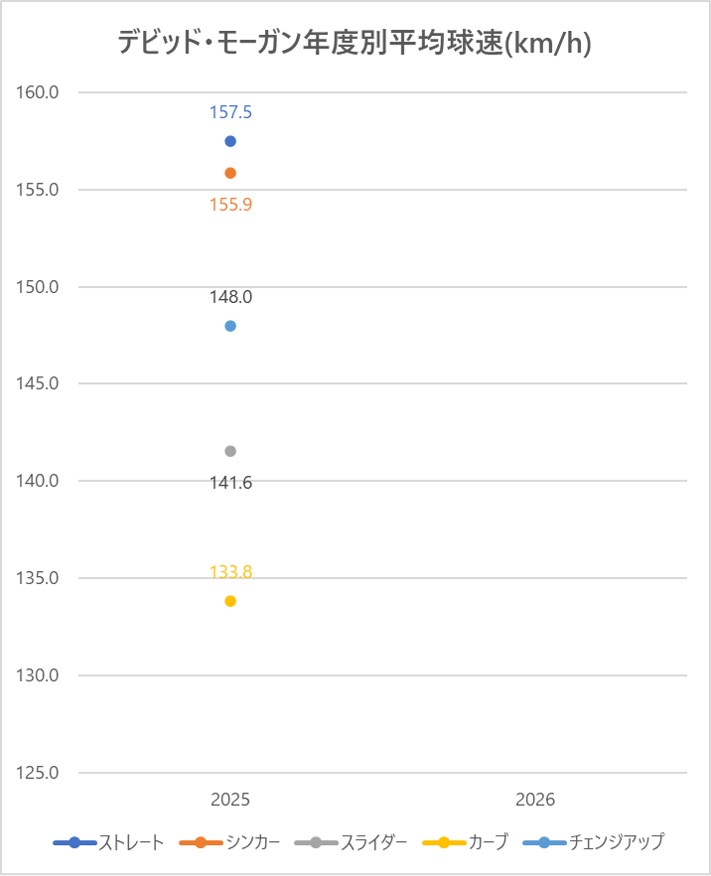Click the 2026 axis label
The height and width of the screenshot is (876, 711).
coord(535,800)
